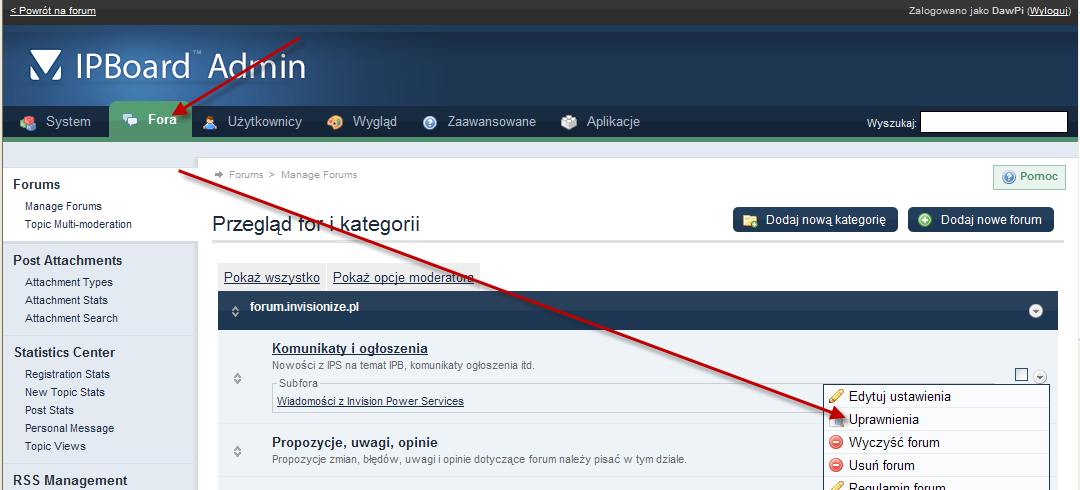Viewport: 1080px width, 490px height.
Task: Choose Wyczyść forum from the menu
Action: point(937,442)
